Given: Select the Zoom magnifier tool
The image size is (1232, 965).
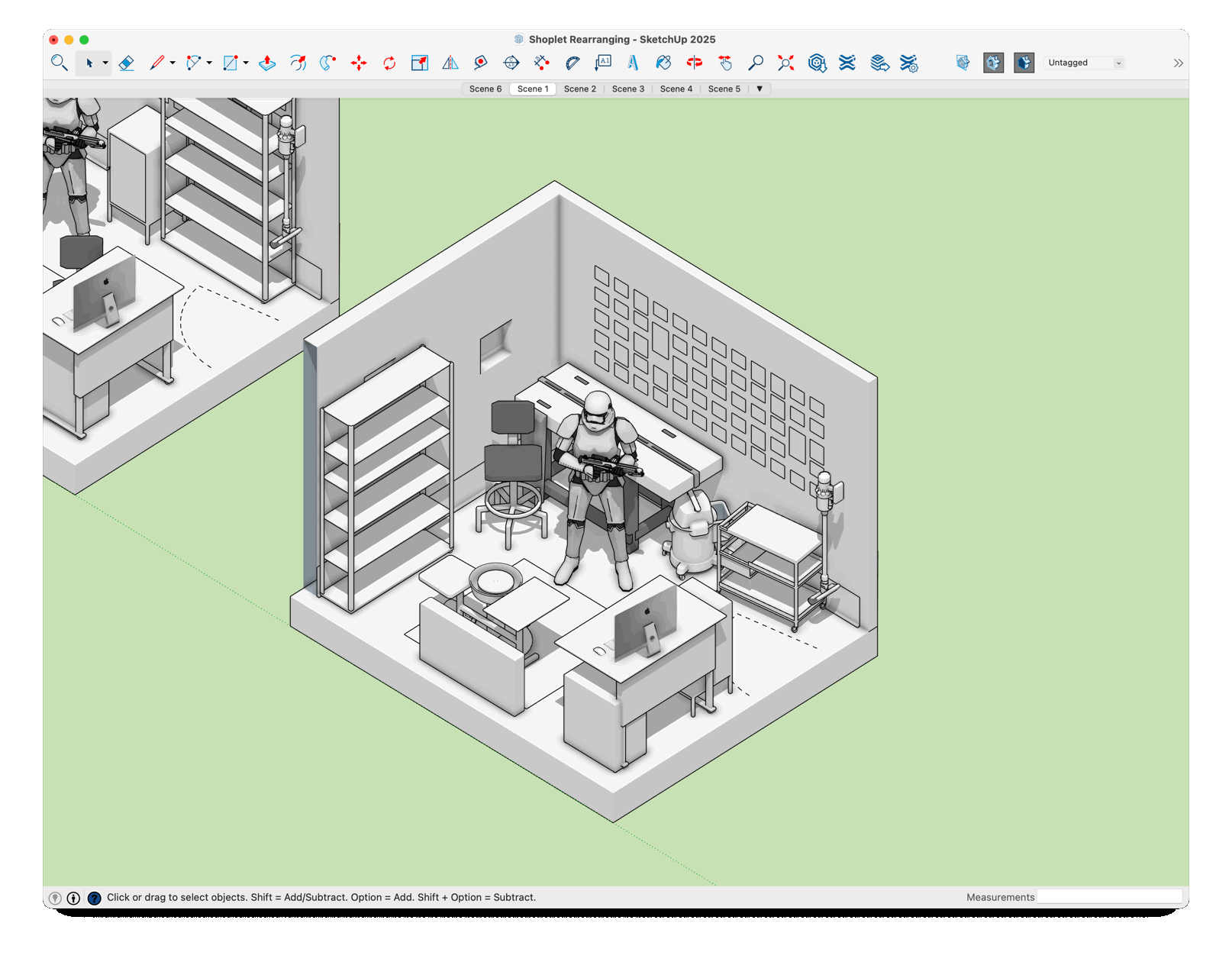Looking at the screenshot, I should coord(756,63).
